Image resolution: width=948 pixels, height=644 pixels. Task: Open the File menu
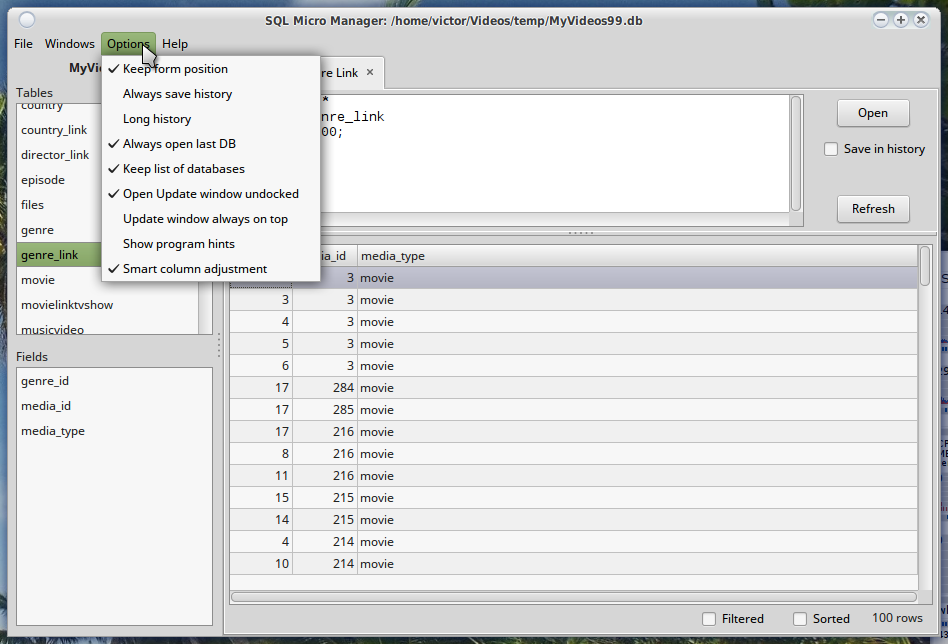pos(22,43)
